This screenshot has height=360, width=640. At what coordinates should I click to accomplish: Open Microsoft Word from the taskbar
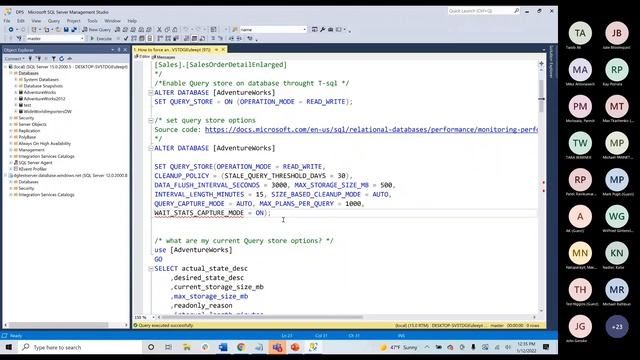[223, 347]
